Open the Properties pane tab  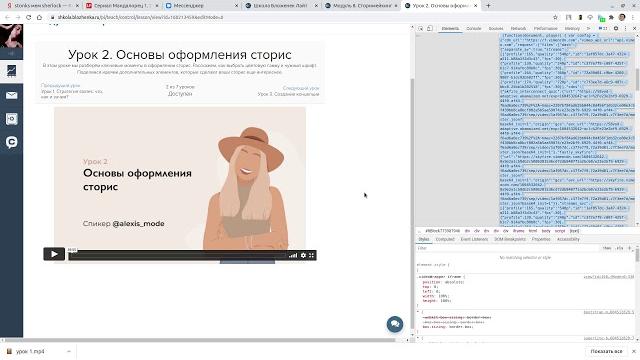click(541, 239)
